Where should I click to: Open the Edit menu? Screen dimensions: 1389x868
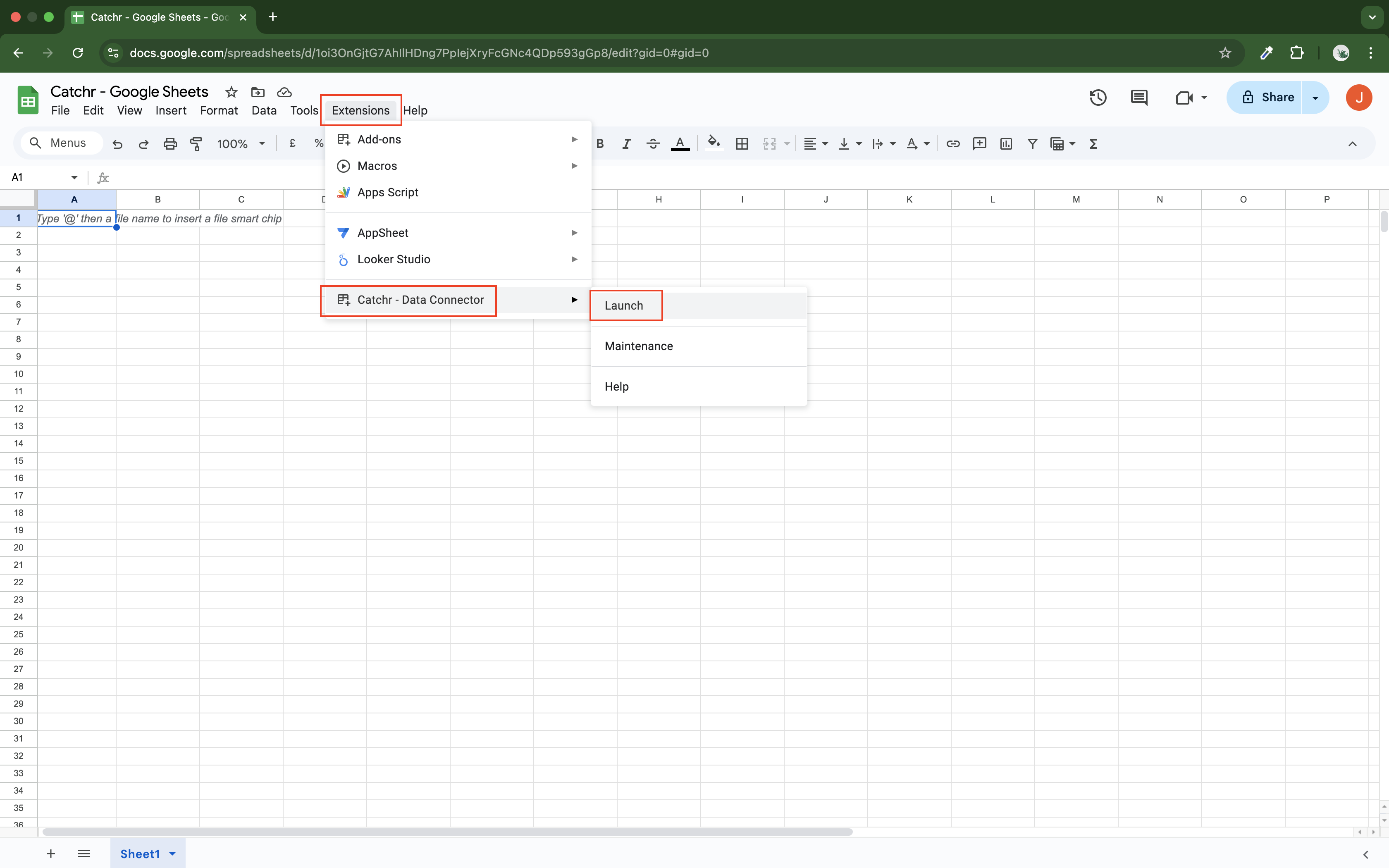(x=93, y=110)
